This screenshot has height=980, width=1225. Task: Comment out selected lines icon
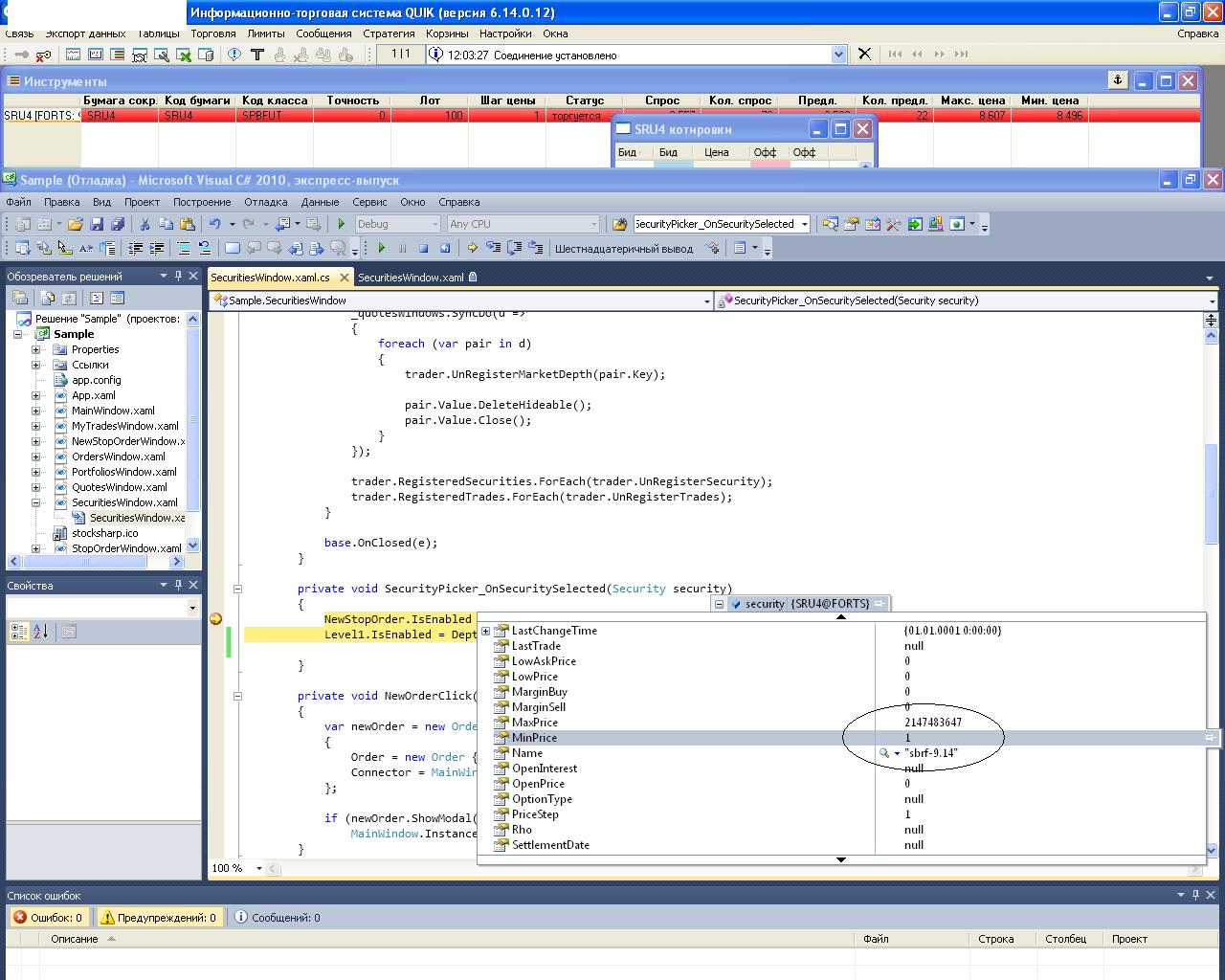click(184, 248)
